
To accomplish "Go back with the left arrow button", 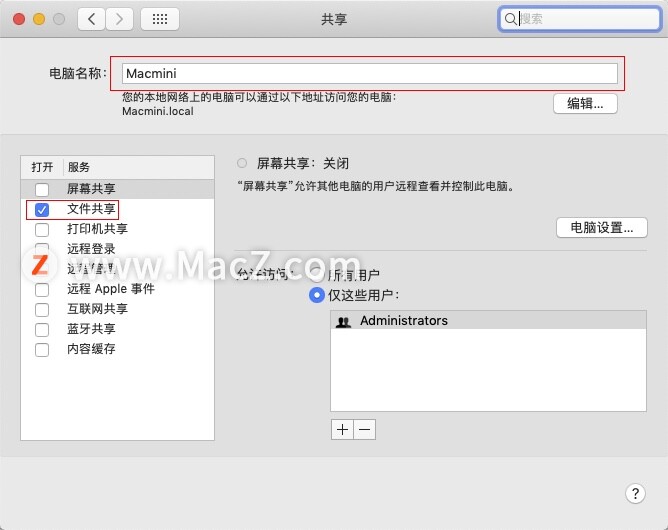I will [x=91, y=19].
